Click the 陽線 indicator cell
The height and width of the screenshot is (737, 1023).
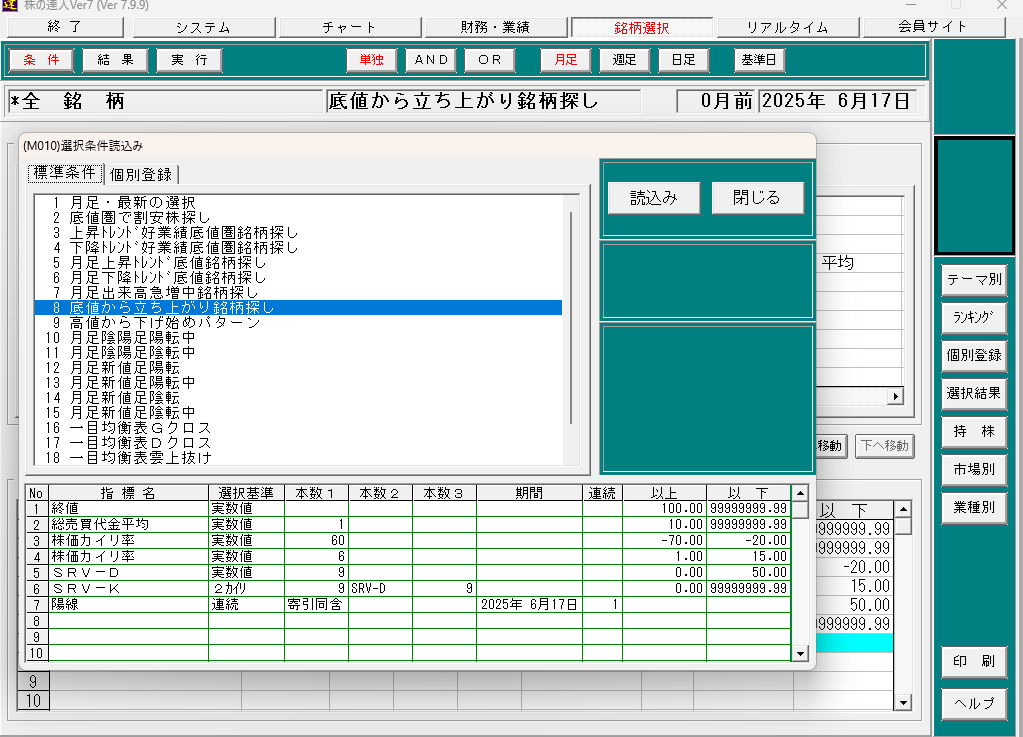pyautogui.click(x=129, y=605)
